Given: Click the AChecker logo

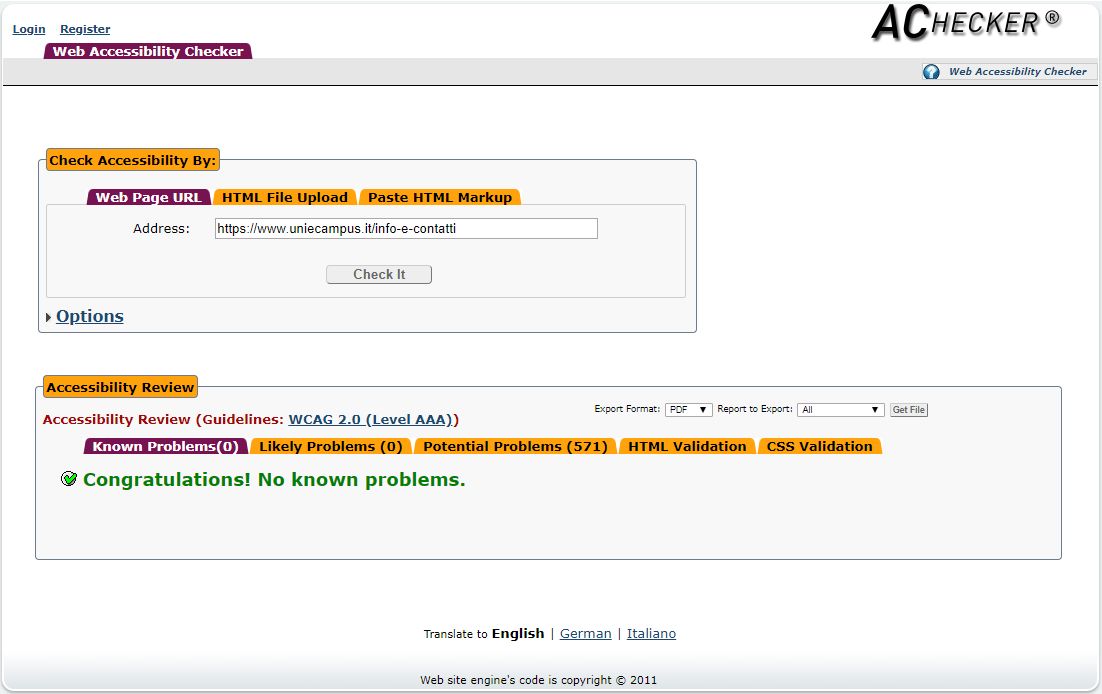Looking at the screenshot, I should click(966, 23).
